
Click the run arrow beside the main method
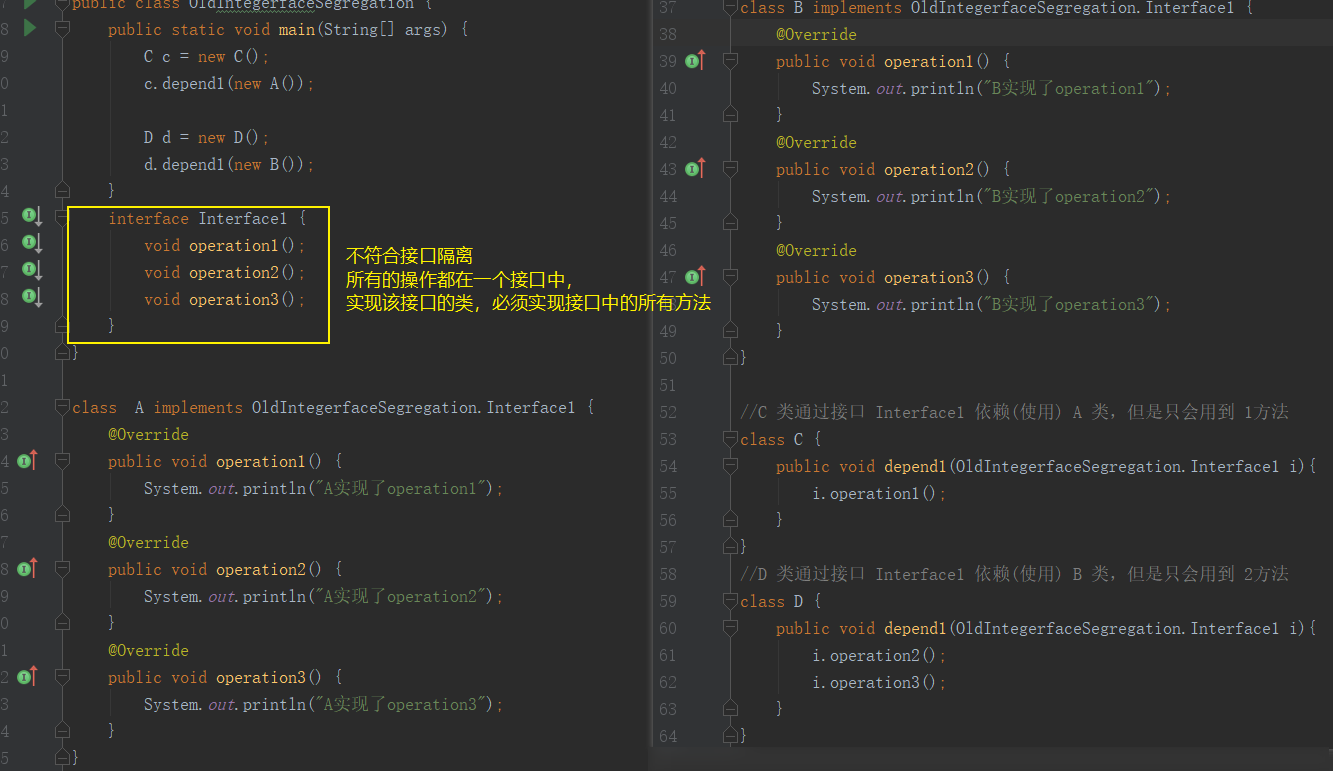point(29,28)
